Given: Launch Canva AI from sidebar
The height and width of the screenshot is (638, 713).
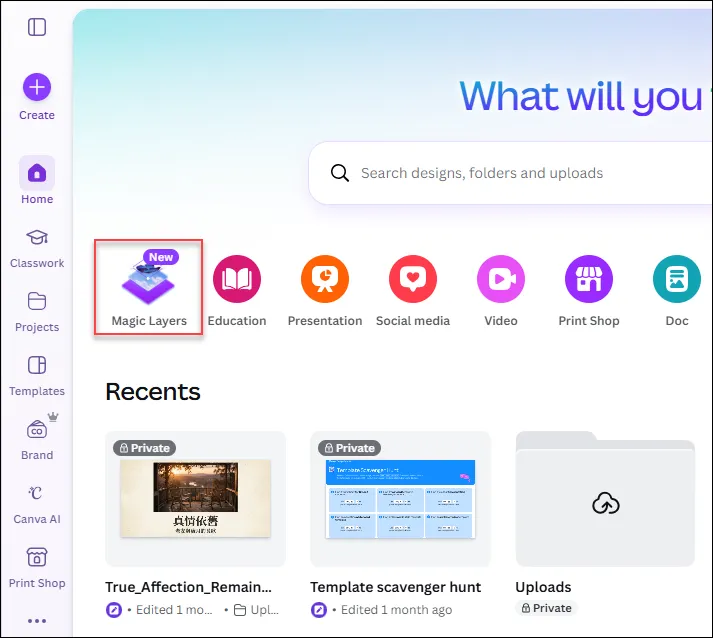Looking at the screenshot, I should pyautogui.click(x=37, y=505).
